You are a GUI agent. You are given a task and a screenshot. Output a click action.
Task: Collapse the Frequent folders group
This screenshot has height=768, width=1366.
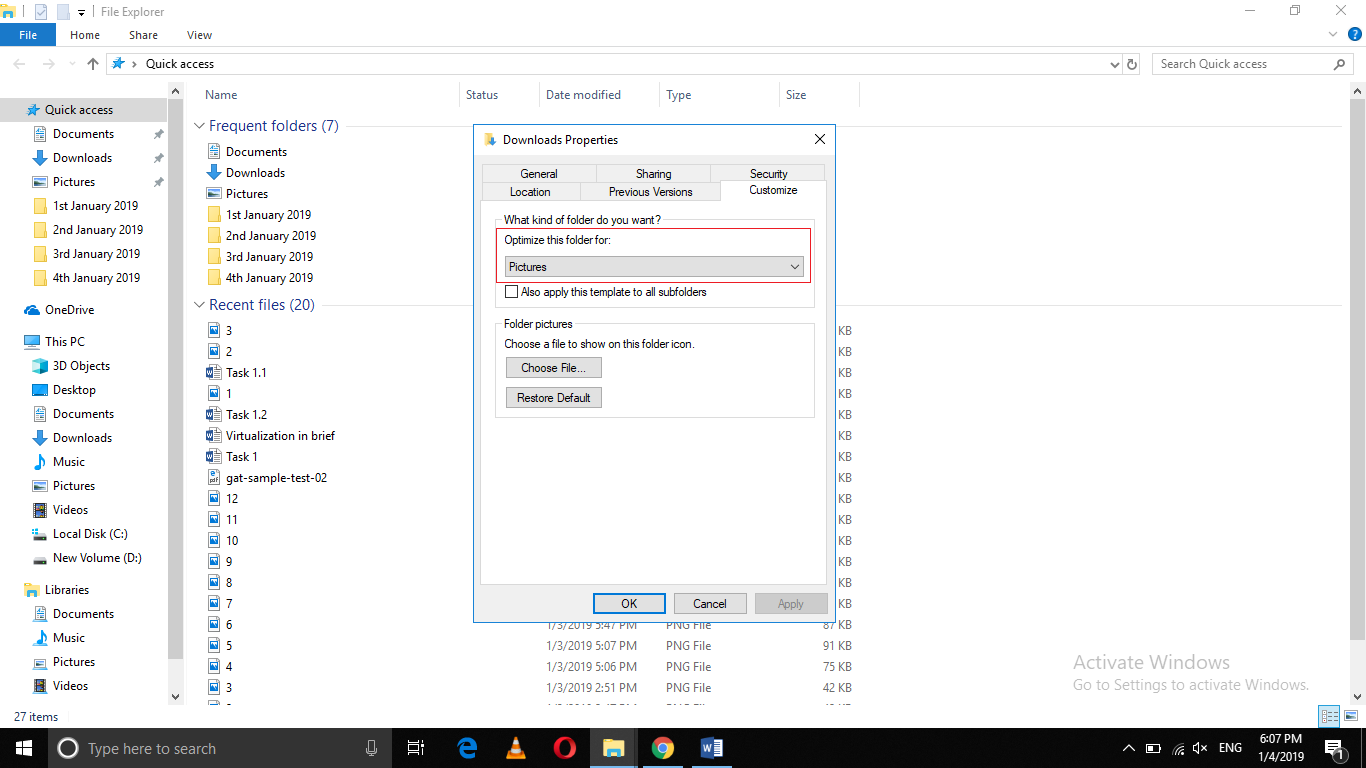(x=199, y=126)
